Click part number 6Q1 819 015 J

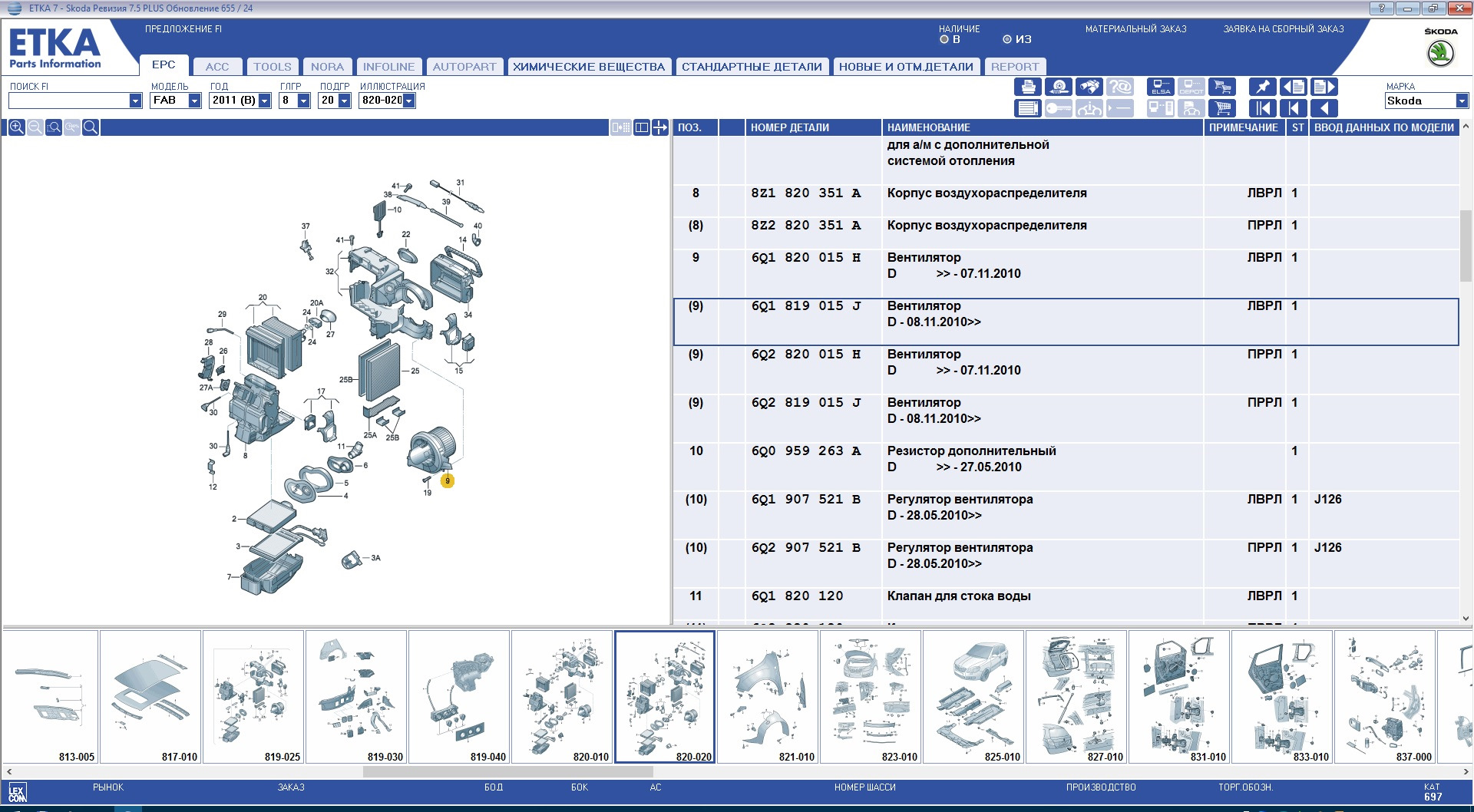pyautogui.click(x=806, y=306)
